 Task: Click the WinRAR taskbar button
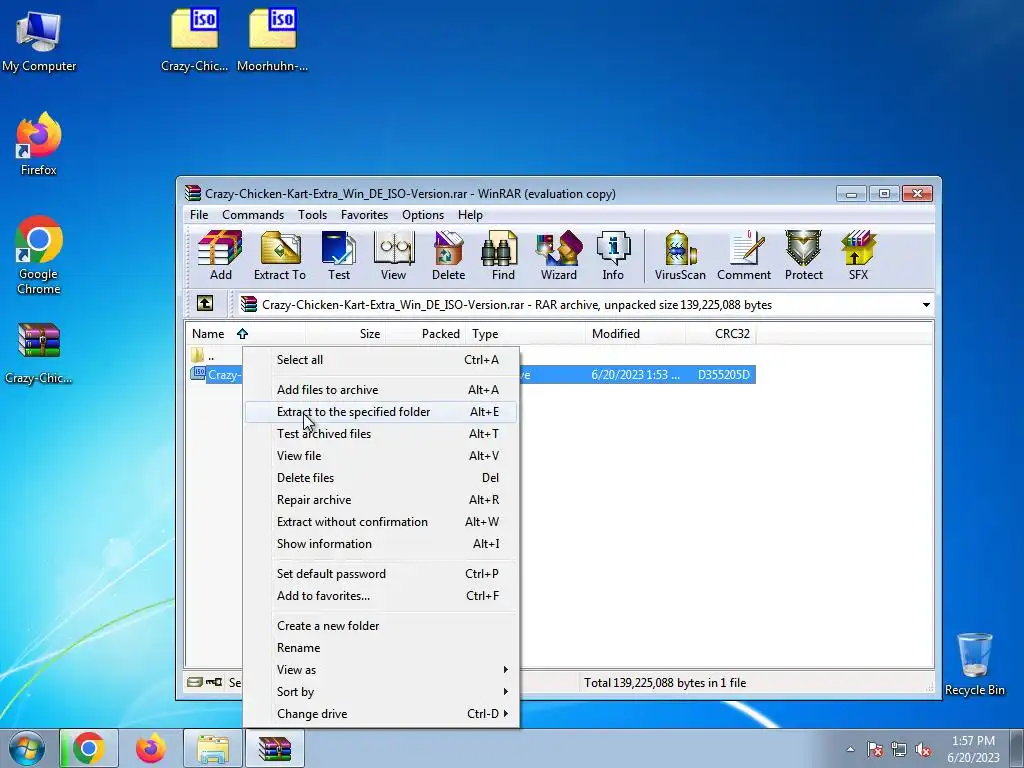[274, 748]
